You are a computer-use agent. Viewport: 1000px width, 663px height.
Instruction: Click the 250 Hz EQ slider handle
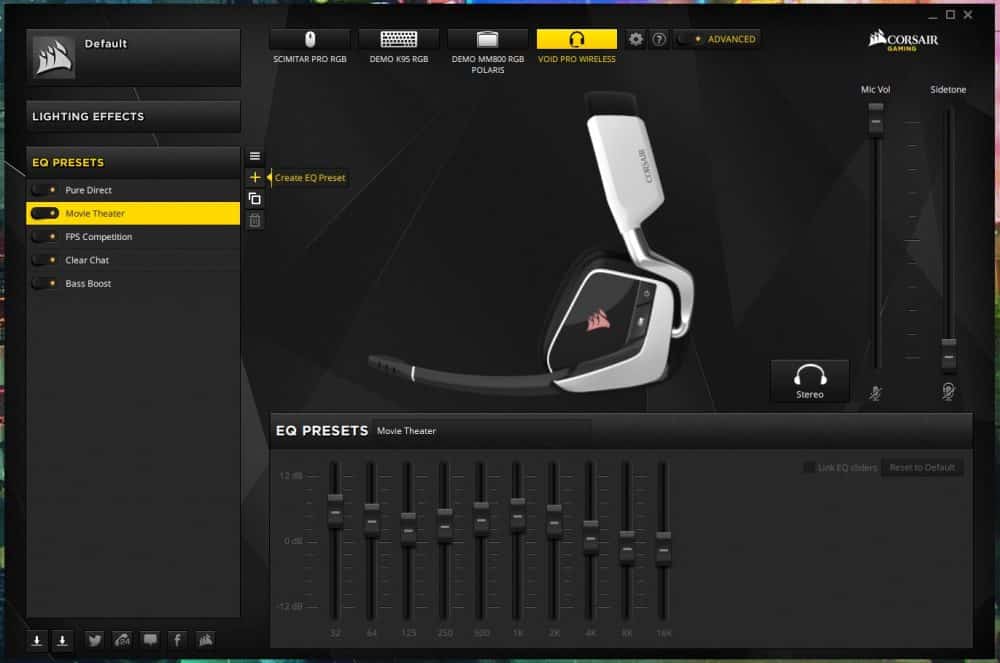click(x=445, y=526)
